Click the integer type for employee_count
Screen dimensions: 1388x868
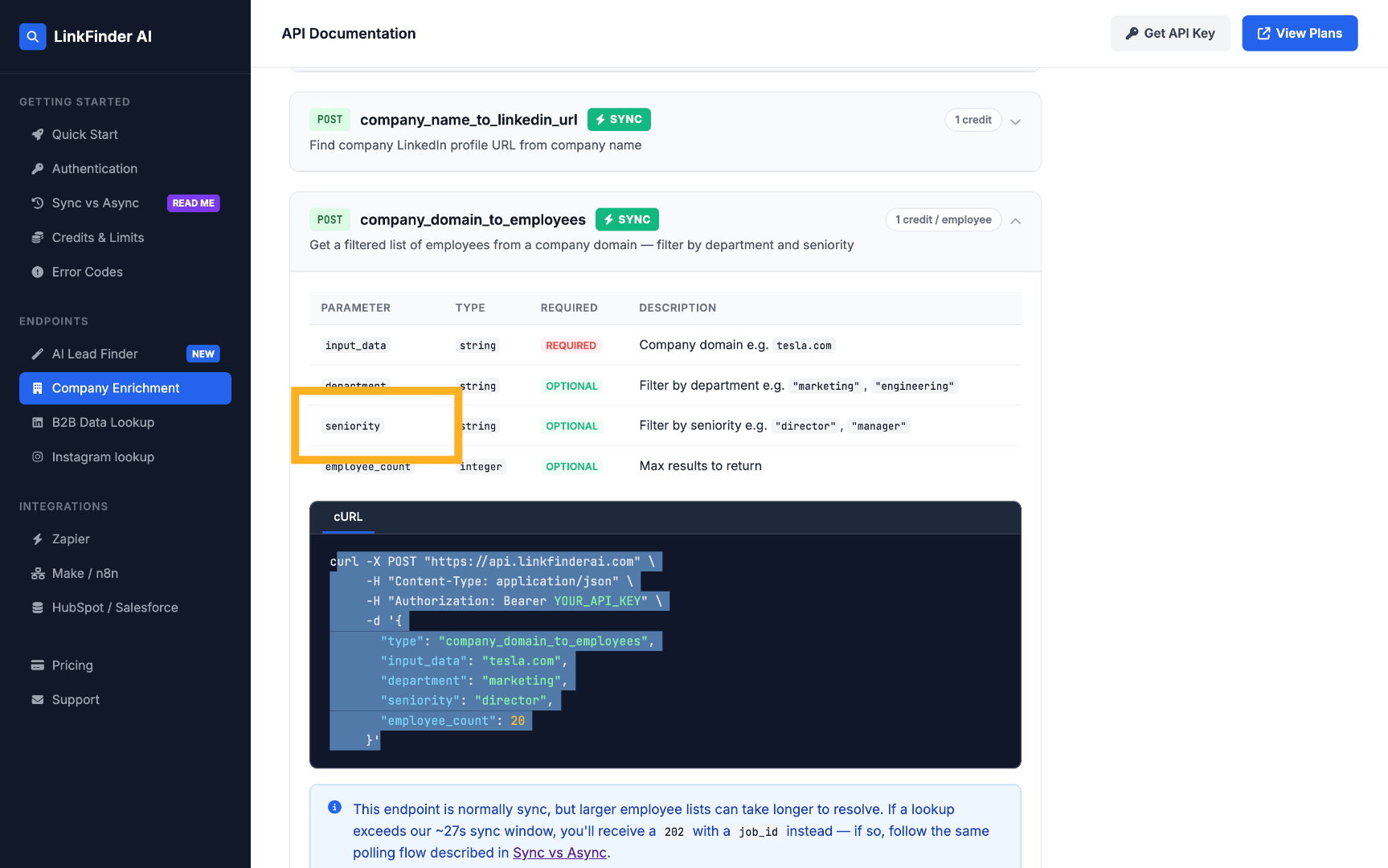pyautogui.click(x=481, y=466)
